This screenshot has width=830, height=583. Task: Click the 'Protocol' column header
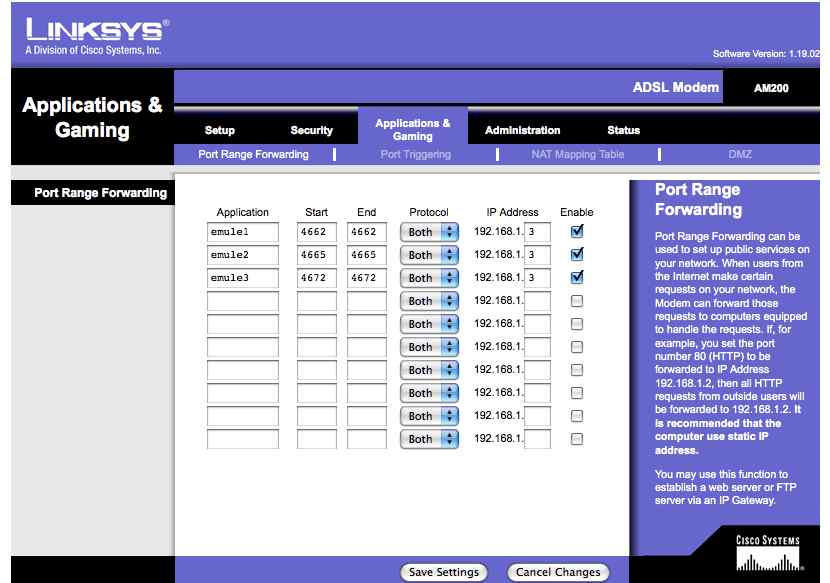[429, 212]
